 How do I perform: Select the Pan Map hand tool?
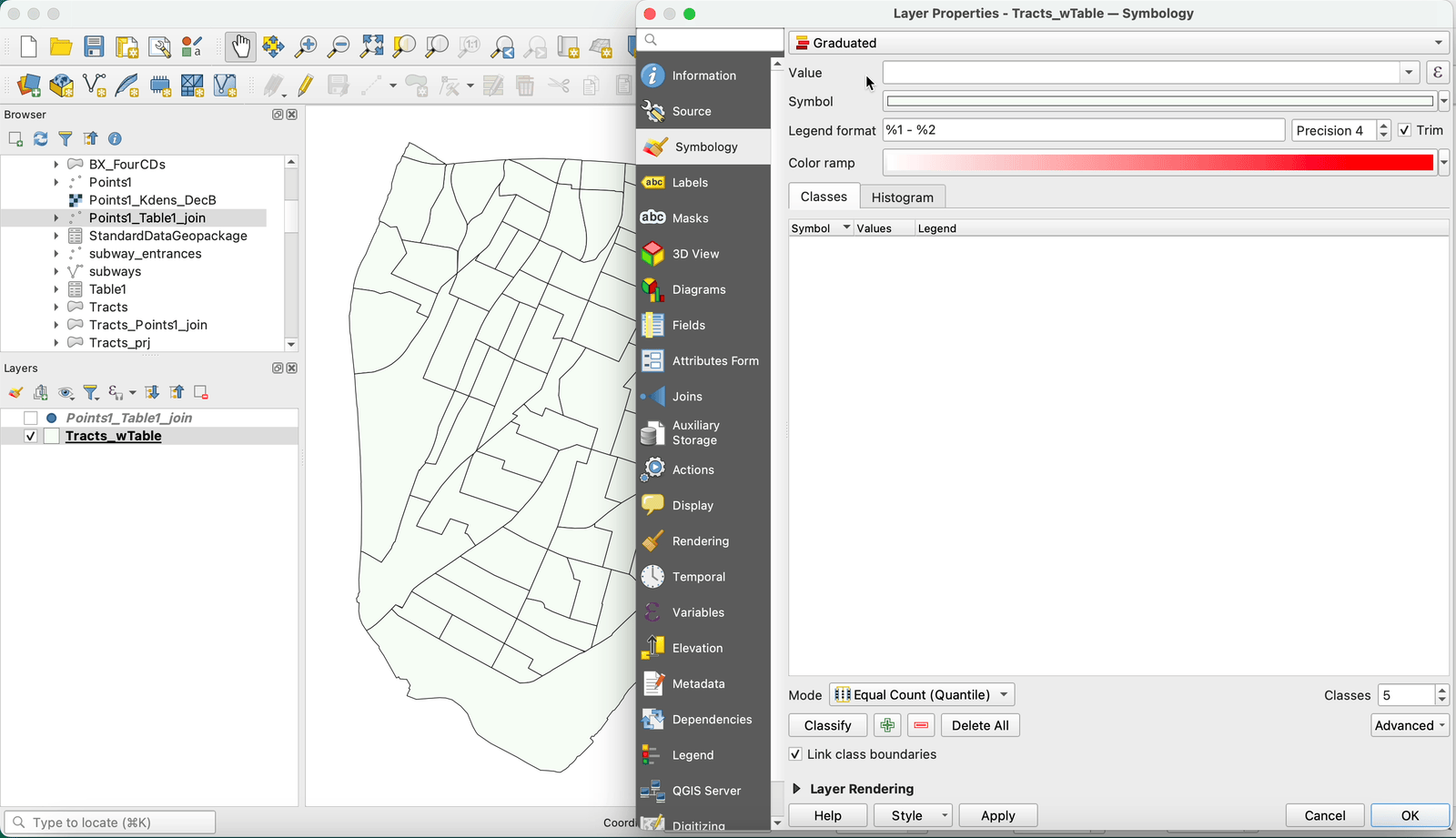click(240, 46)
